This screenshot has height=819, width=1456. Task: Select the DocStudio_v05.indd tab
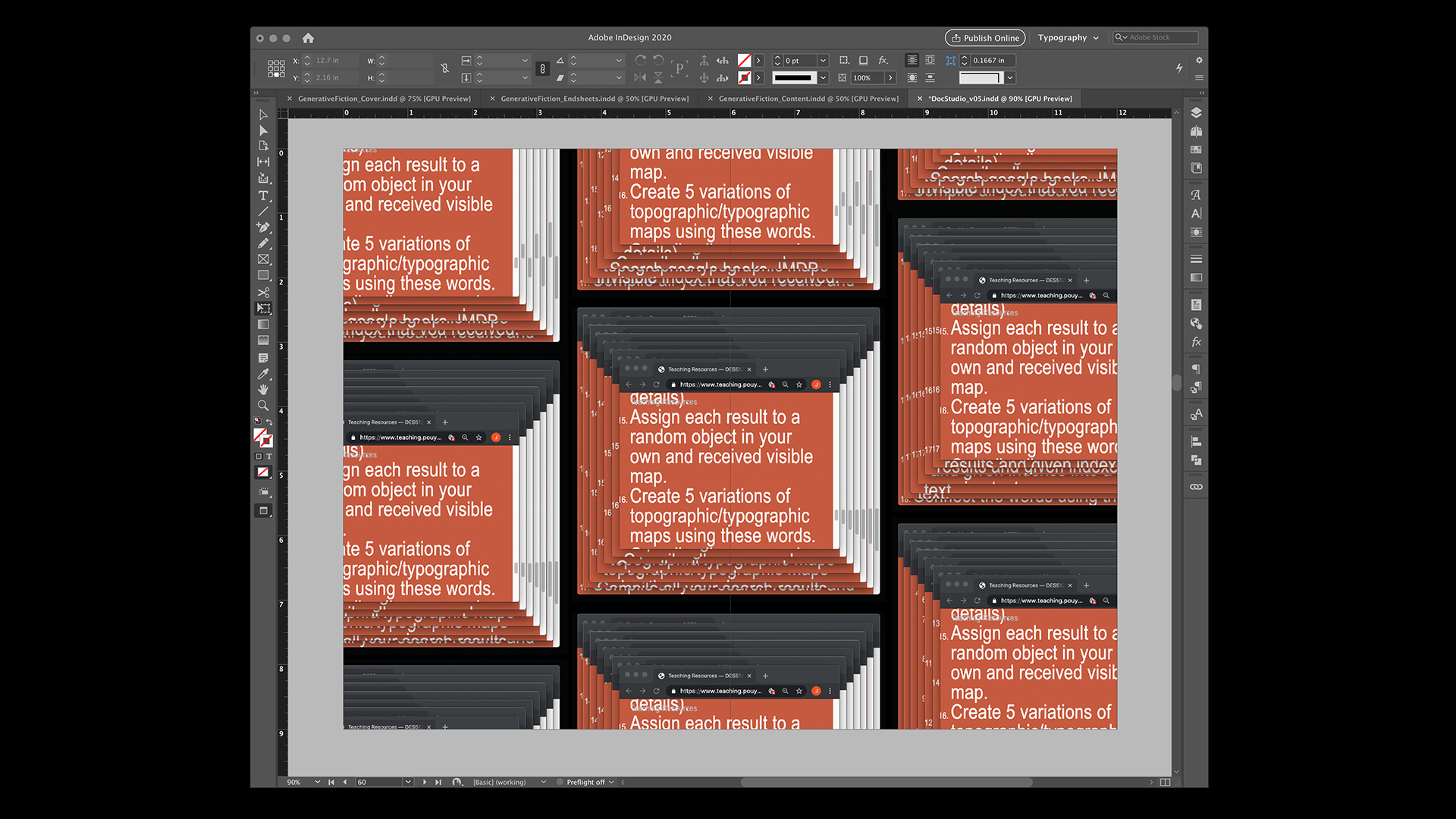[1000, 99]
